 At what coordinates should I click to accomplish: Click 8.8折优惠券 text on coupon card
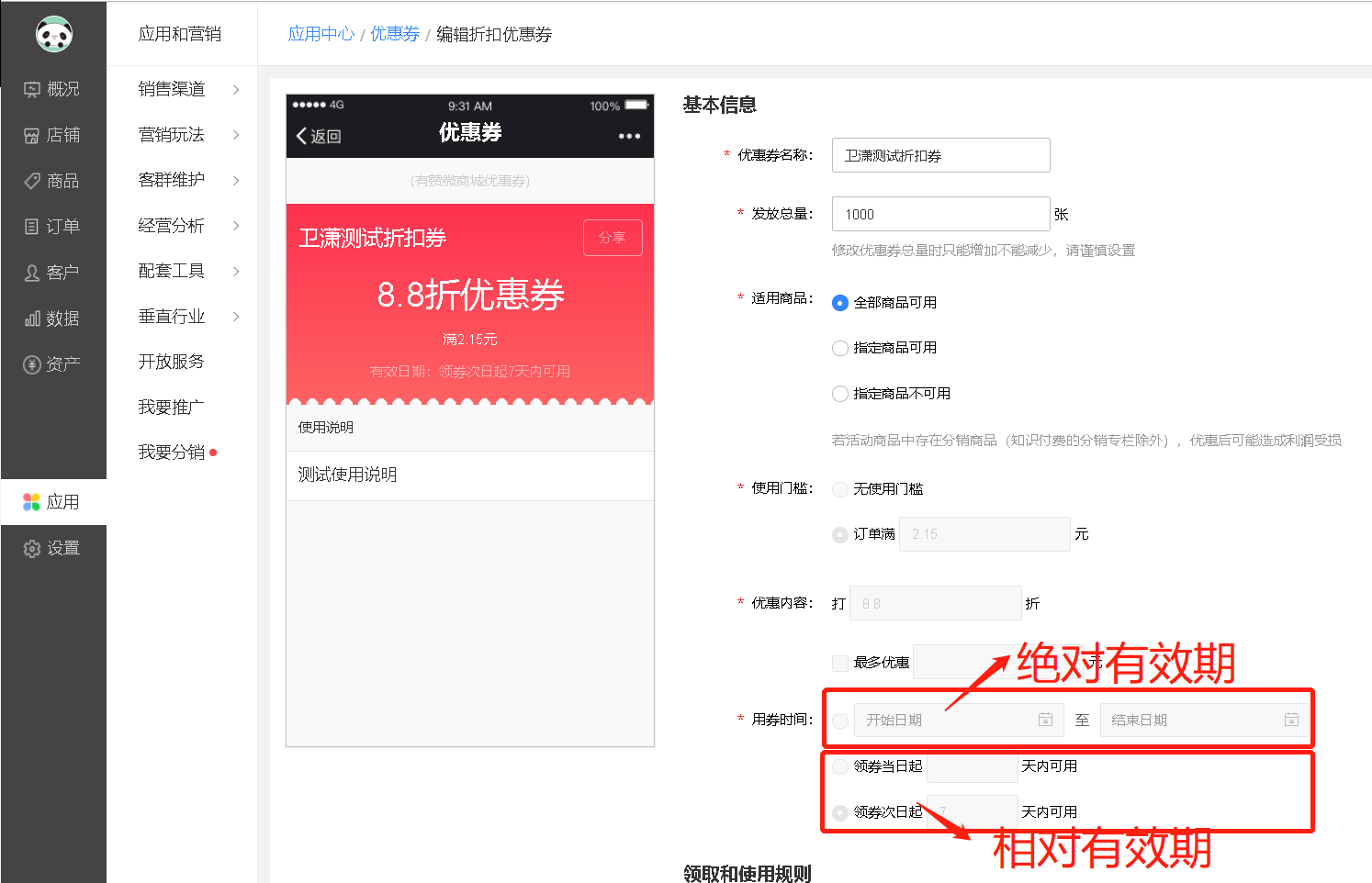pyautogui.click(x=470, y=295)
